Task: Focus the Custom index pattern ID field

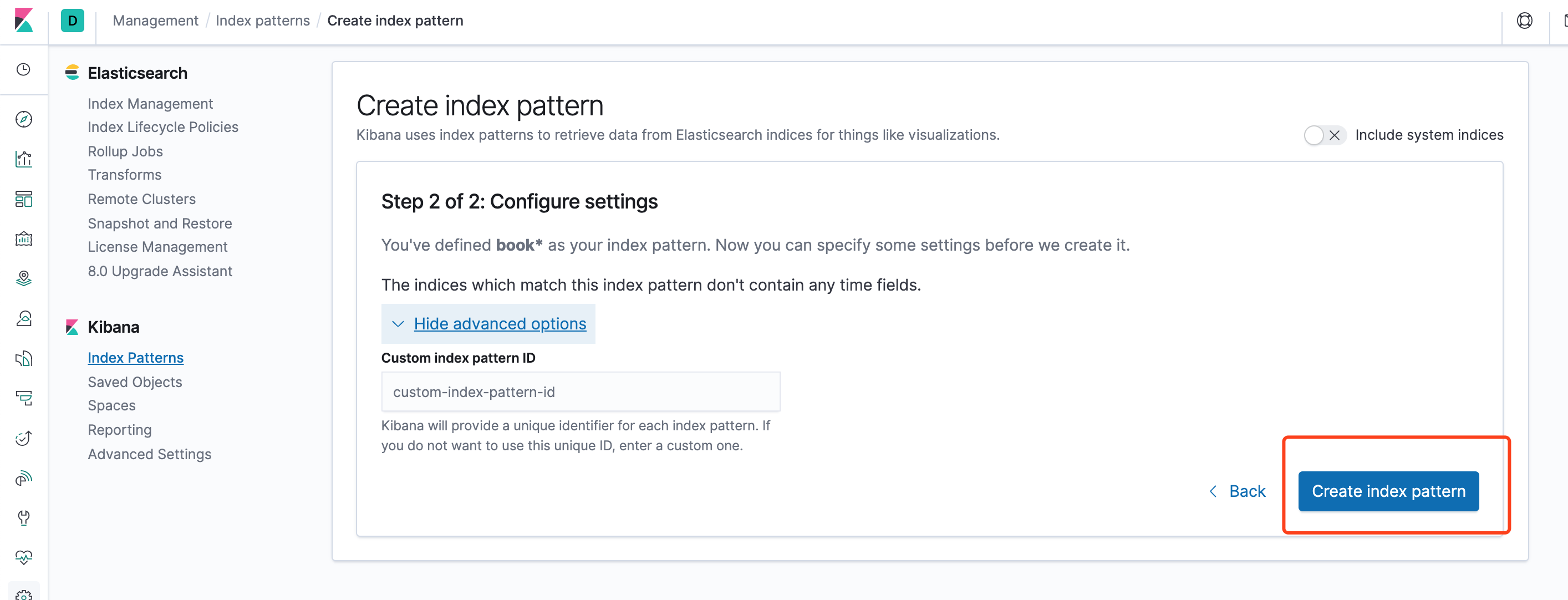Action: pos(580,392)
